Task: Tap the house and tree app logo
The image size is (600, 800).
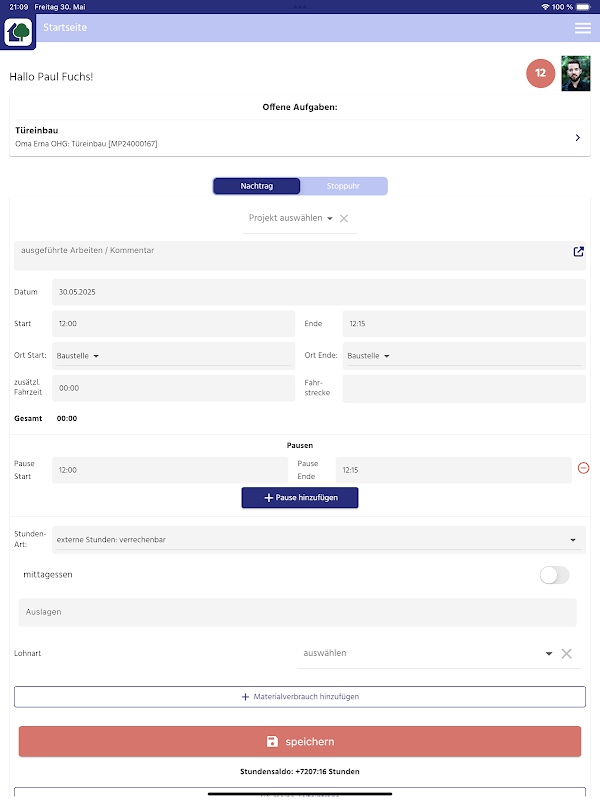Action: point(20,32)
